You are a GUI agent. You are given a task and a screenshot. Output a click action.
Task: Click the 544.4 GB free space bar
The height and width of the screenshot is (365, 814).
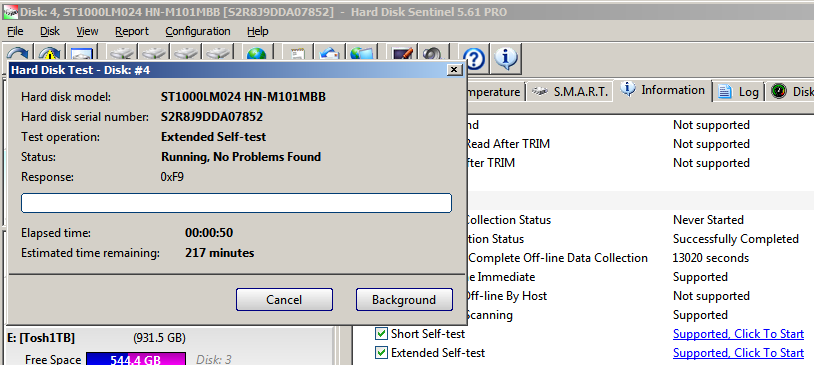coord(135,359)
